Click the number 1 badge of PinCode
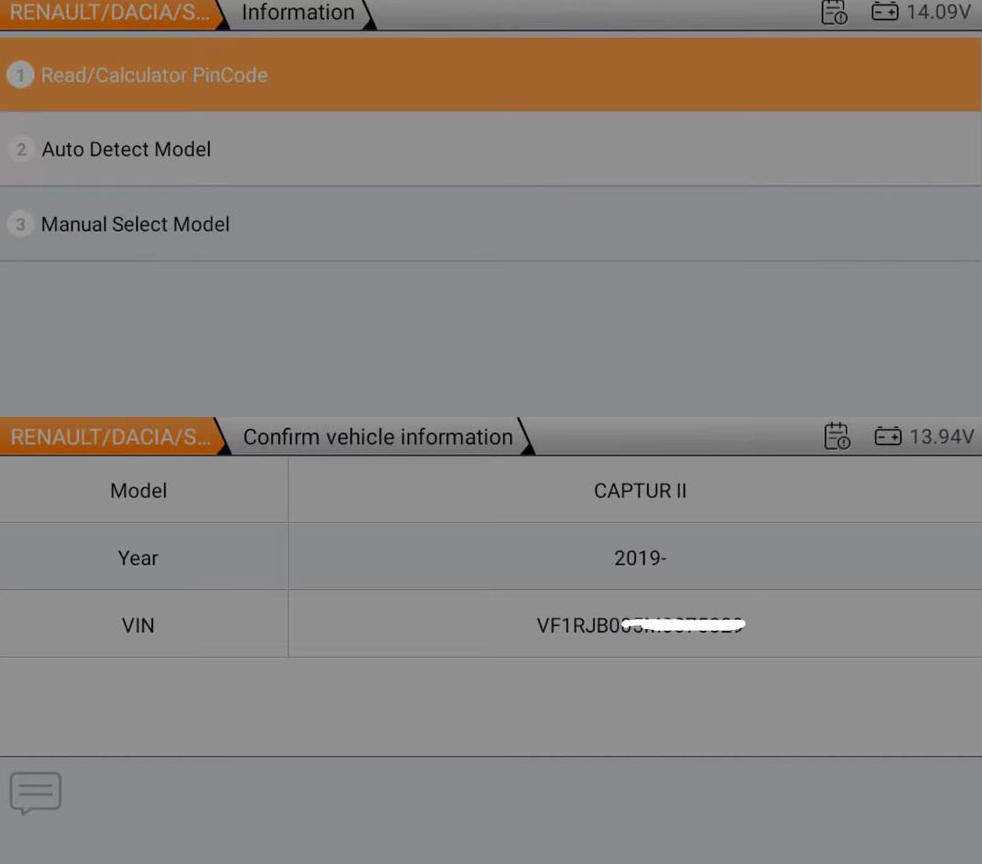 [21, 75]
